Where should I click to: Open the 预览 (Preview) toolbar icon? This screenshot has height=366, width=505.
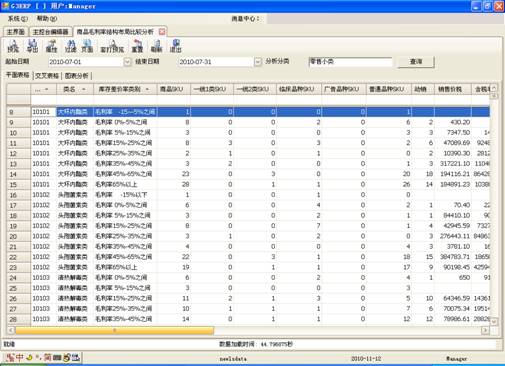(x=13, y=46)
